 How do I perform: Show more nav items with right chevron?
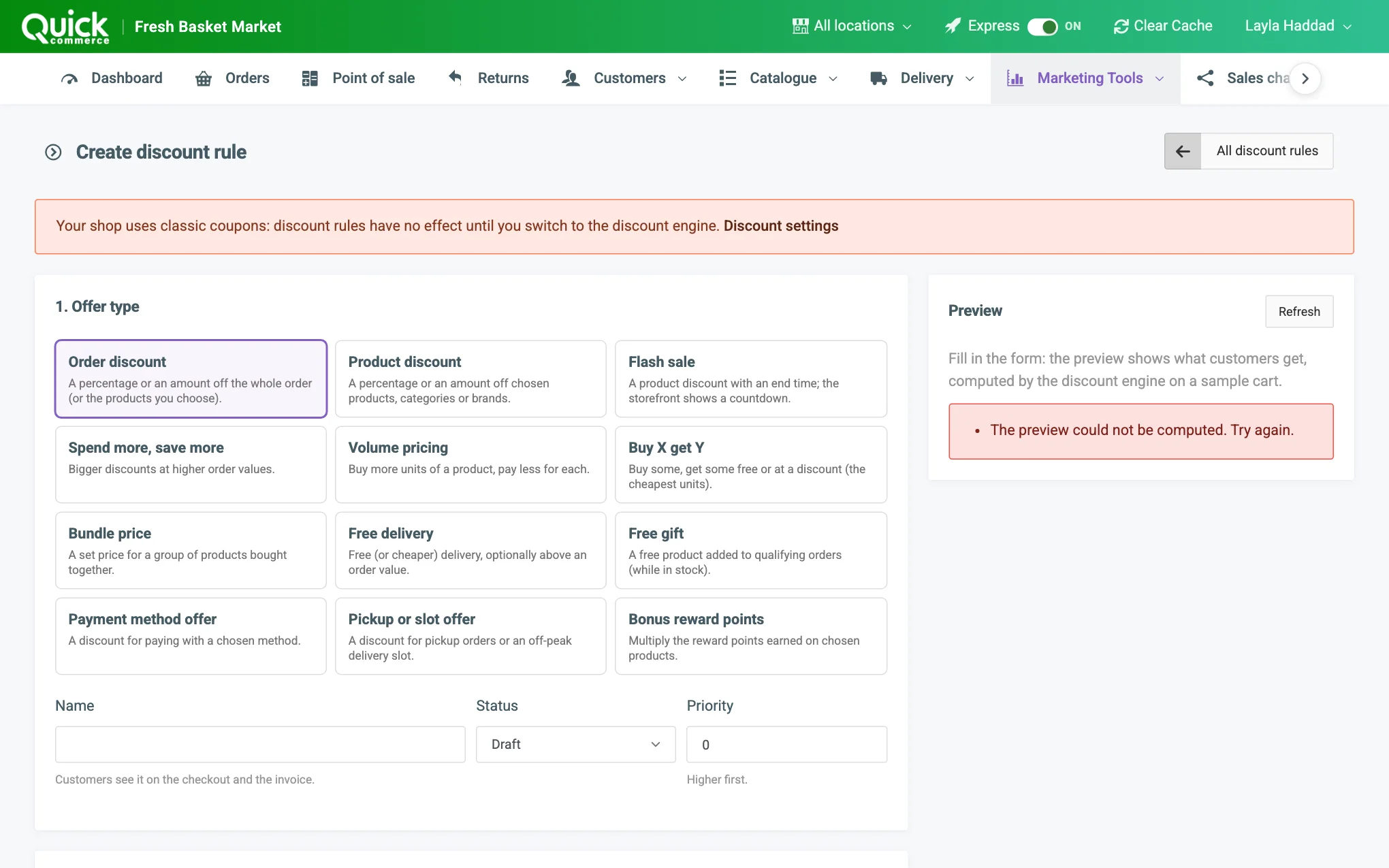pyautogui.click(x=1305, y=78)
